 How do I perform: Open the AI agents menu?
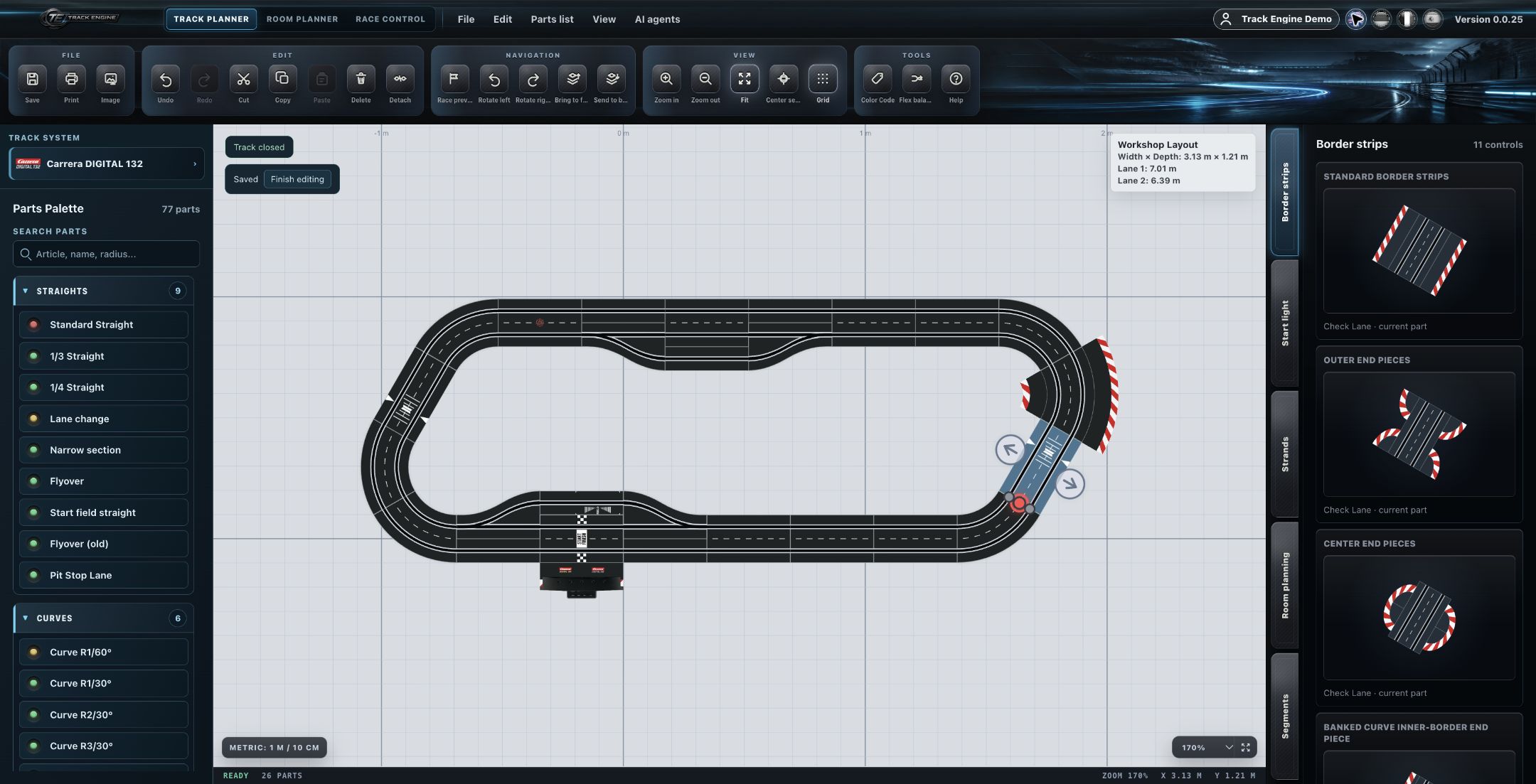pyautogui.click(x=657, y=19)
